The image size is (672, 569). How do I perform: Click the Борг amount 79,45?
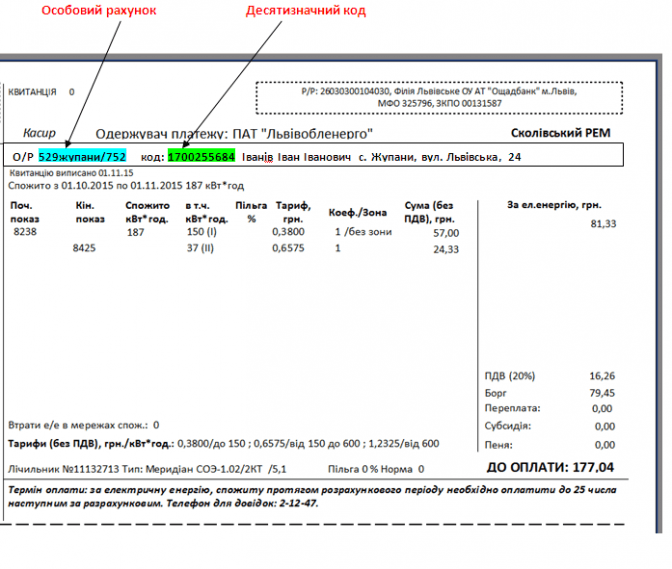[x=602, y=392]
